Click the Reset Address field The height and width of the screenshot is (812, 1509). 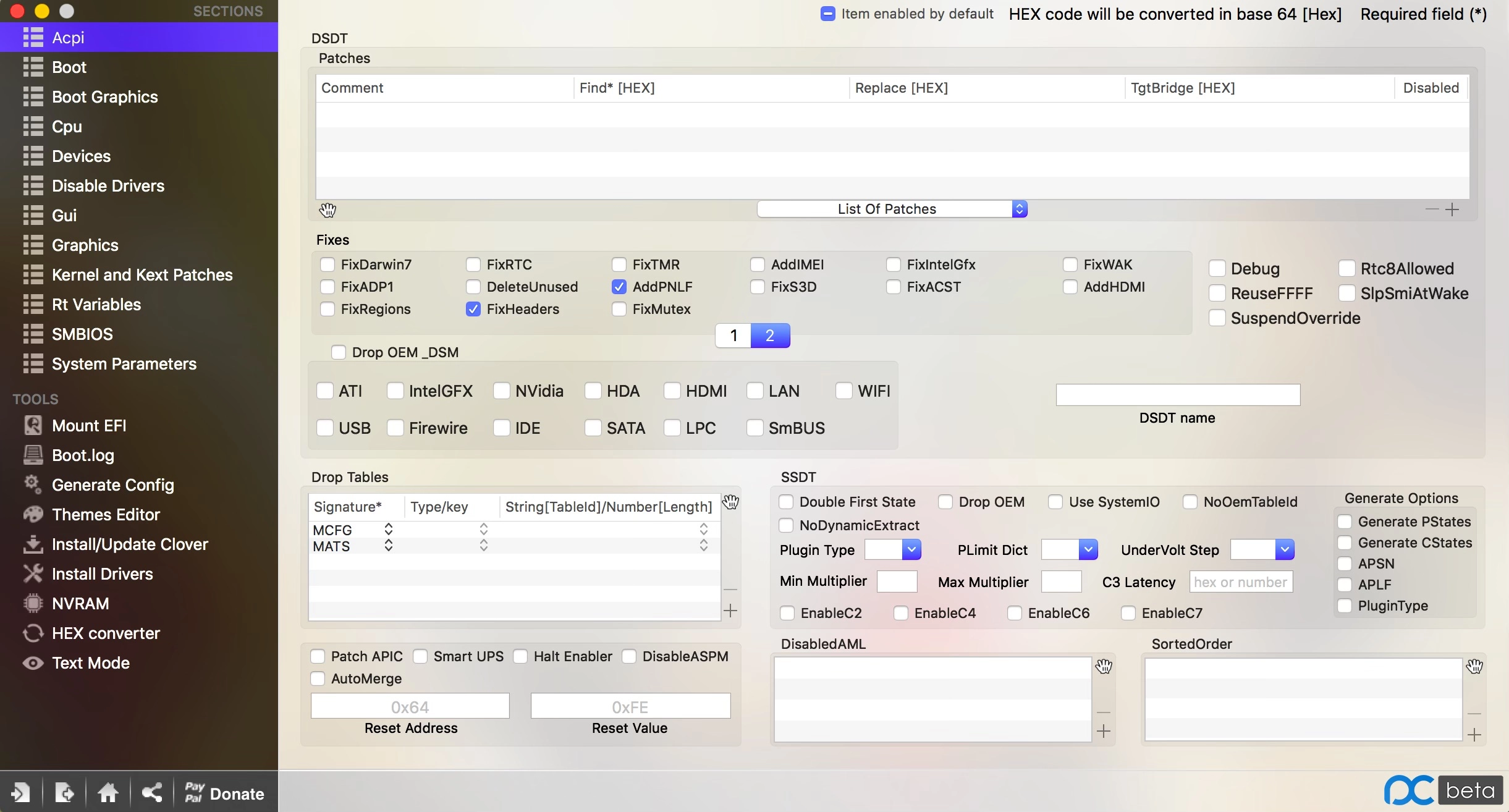(410, 706)
